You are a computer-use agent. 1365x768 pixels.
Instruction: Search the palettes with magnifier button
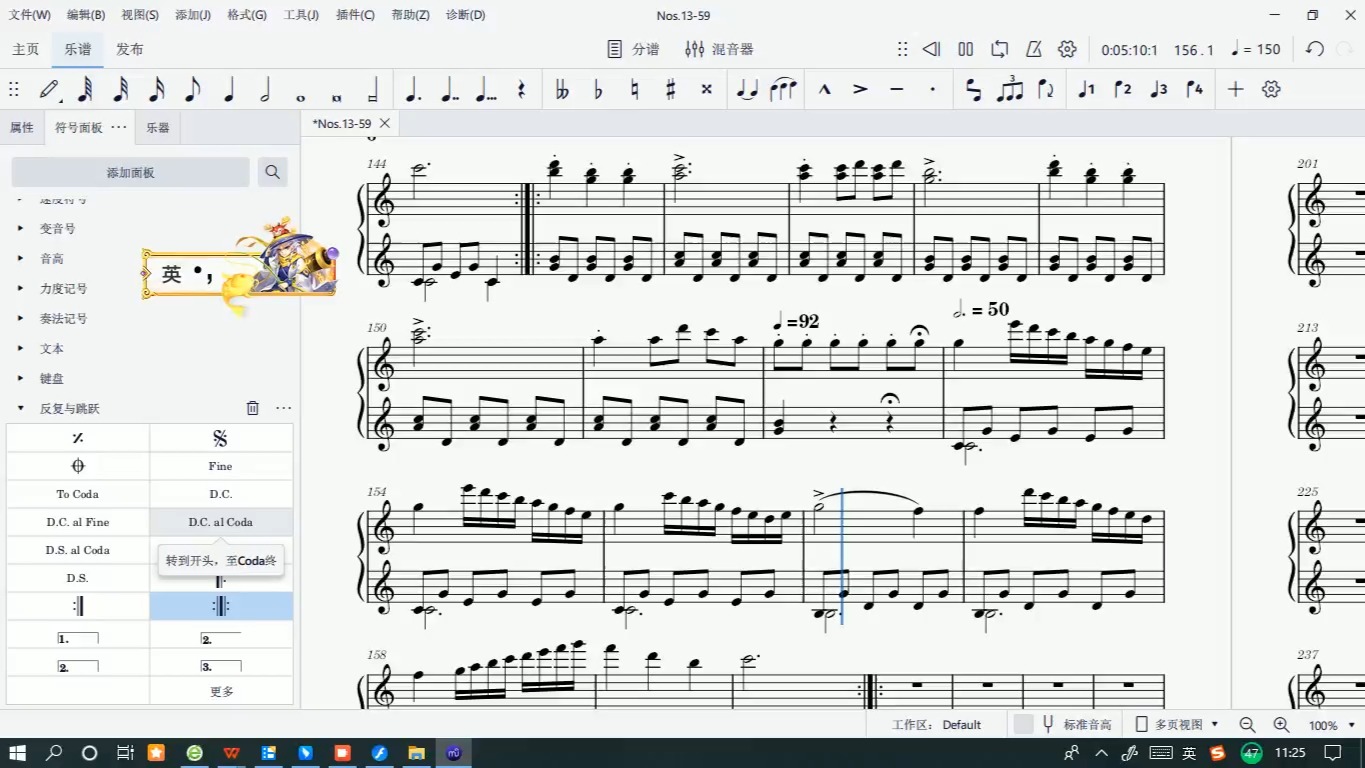tap(272, 172)
